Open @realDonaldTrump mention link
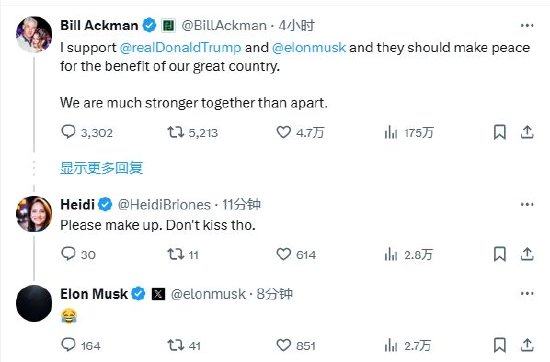The image size is (550, 362). [180, 48]
